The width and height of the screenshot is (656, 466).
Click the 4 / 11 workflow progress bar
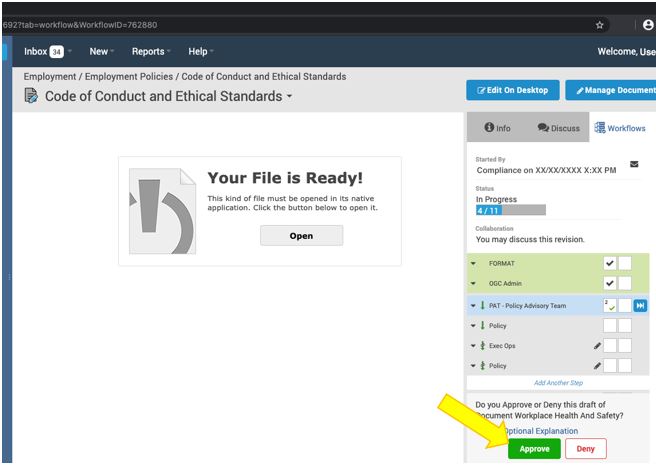[510, 210]
